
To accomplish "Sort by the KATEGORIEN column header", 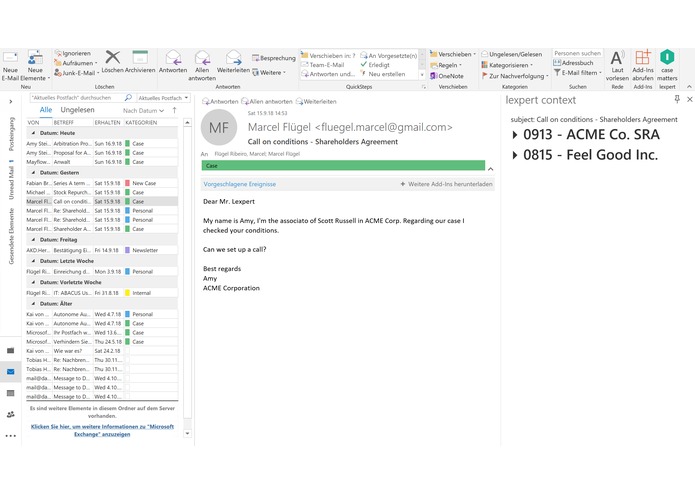I will pos(141,123).
